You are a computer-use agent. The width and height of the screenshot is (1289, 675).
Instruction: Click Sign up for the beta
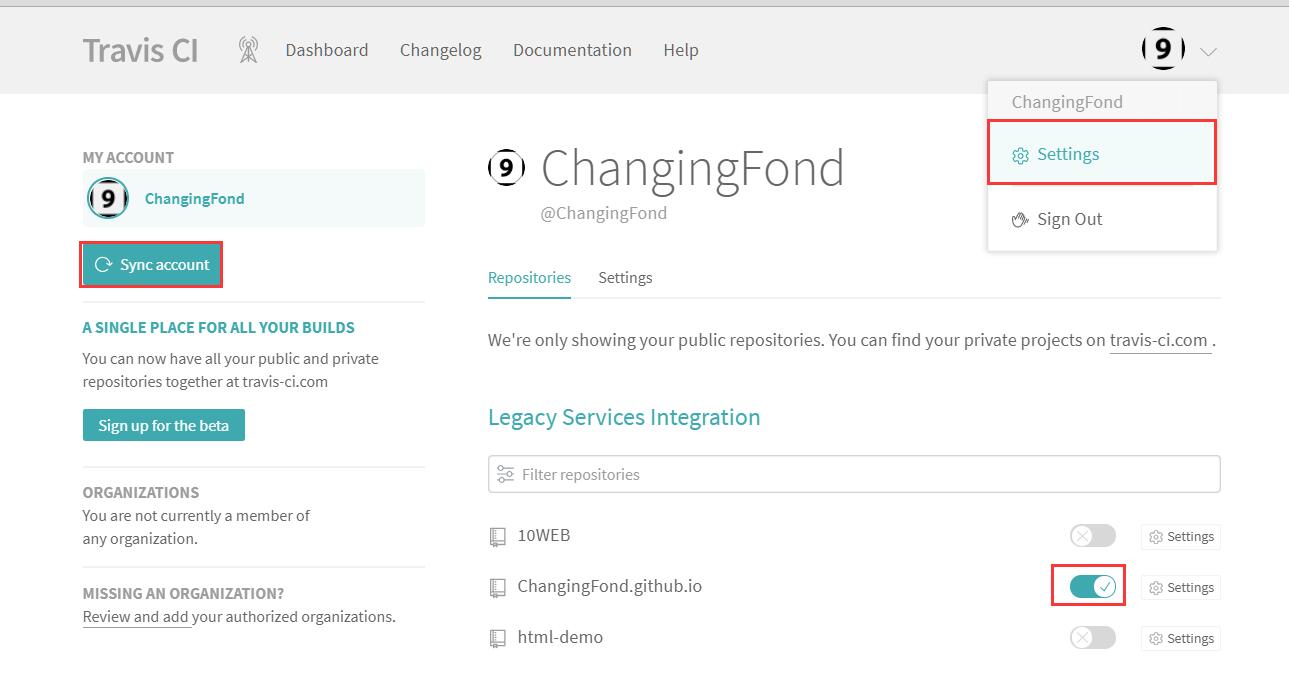(164, 425)
